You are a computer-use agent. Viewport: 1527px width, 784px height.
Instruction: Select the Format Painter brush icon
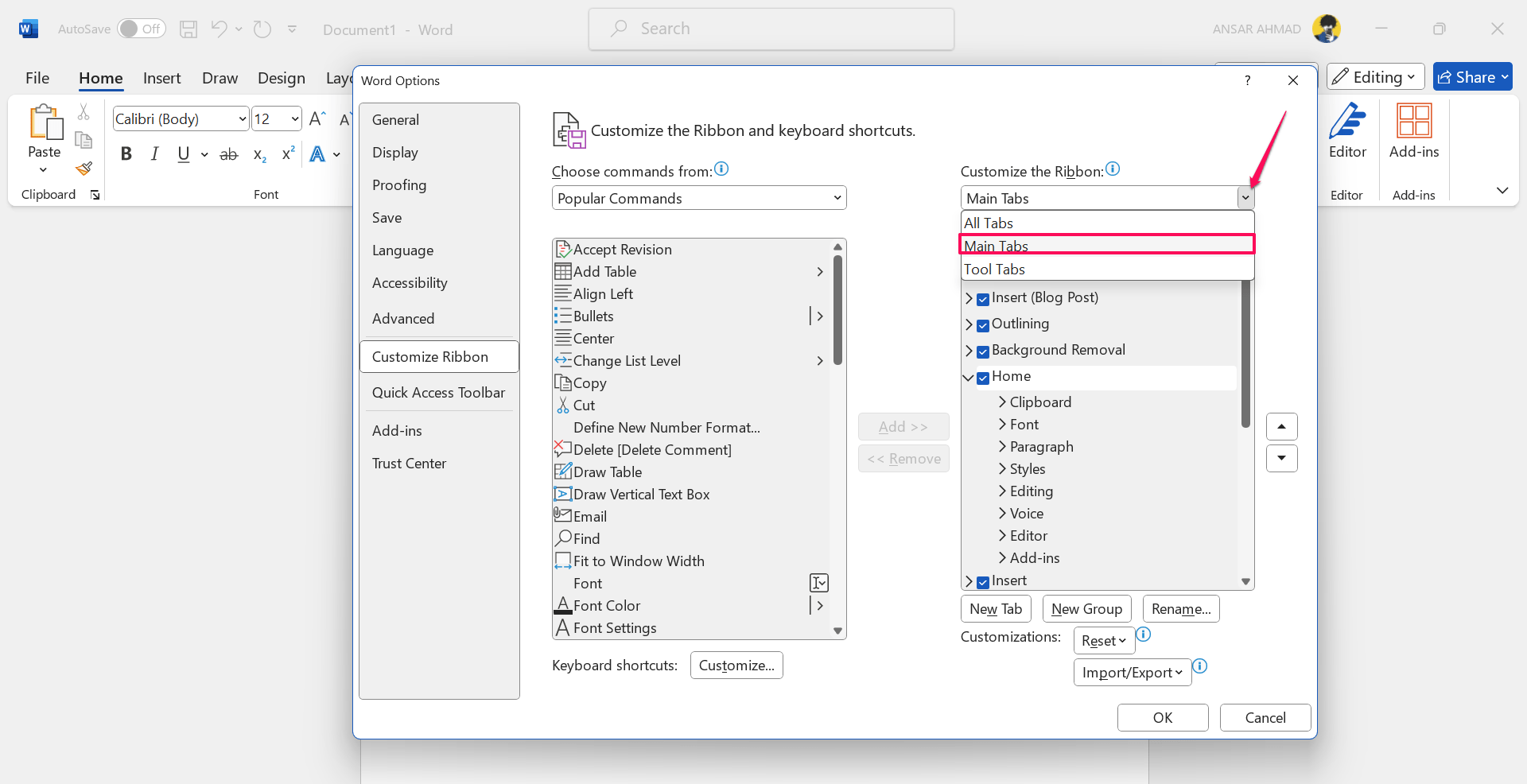click(84, 169)
